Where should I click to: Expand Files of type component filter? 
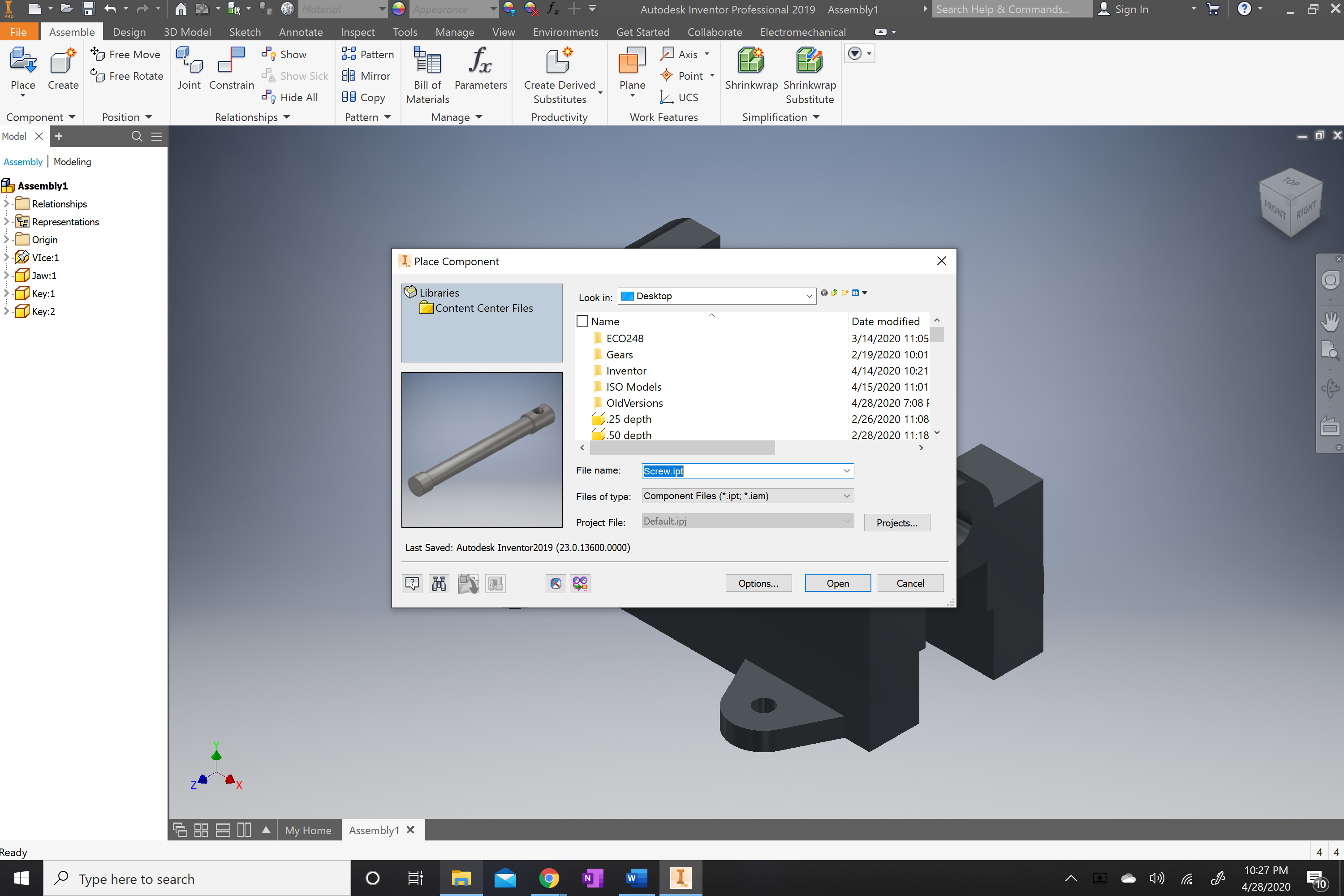coord(847,496)
